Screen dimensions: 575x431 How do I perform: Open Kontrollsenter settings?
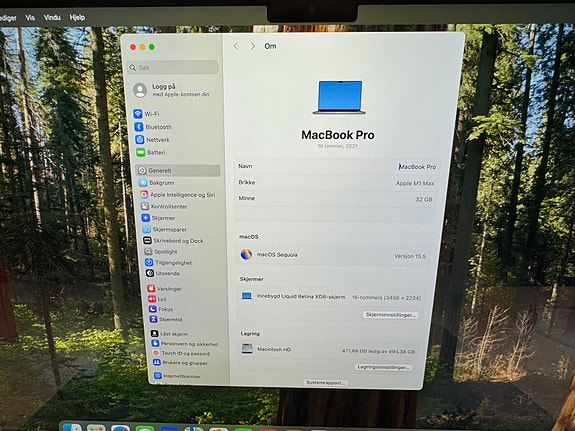point(164,207)
